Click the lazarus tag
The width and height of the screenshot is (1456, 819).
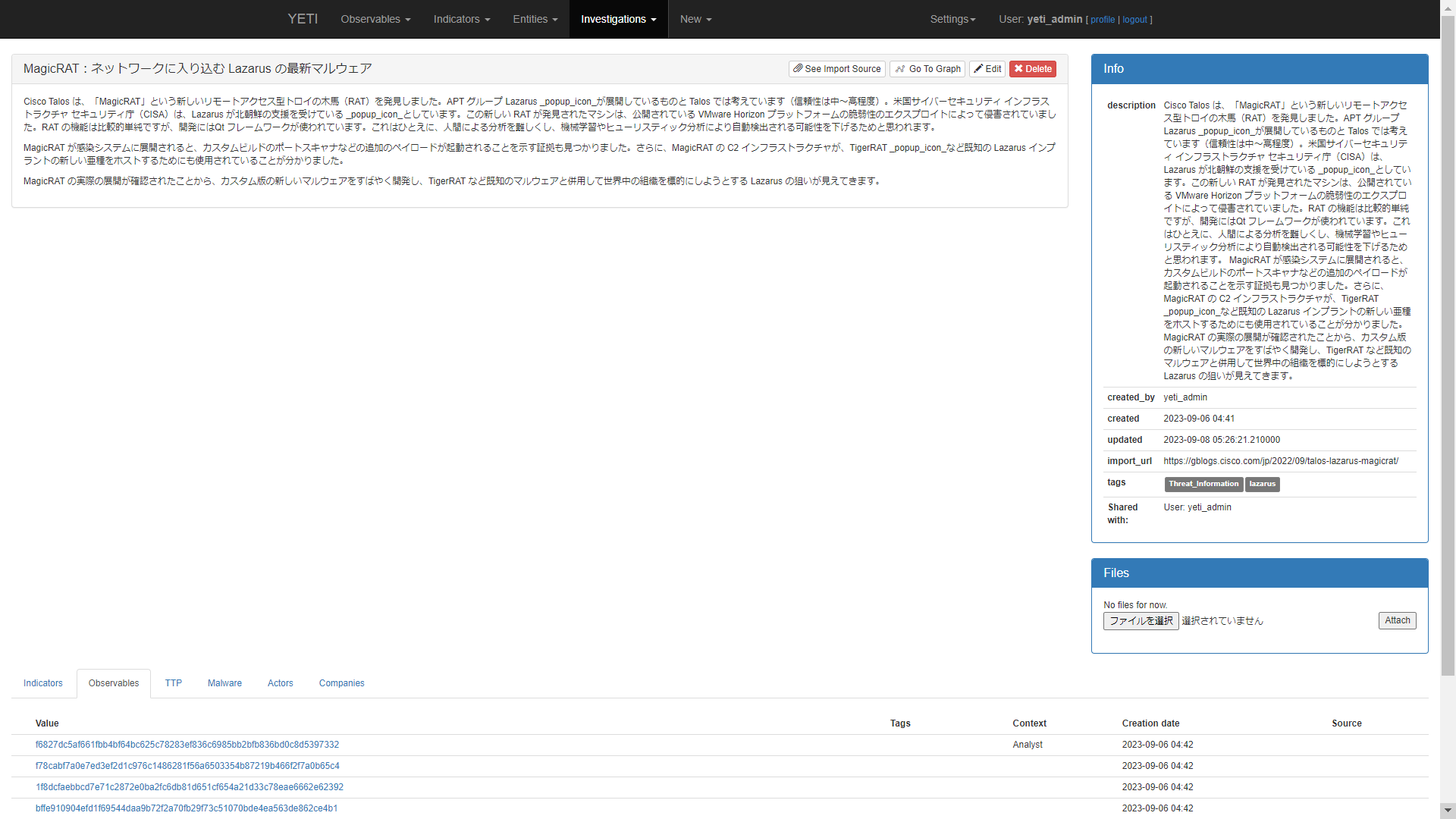click(1263, 484)
